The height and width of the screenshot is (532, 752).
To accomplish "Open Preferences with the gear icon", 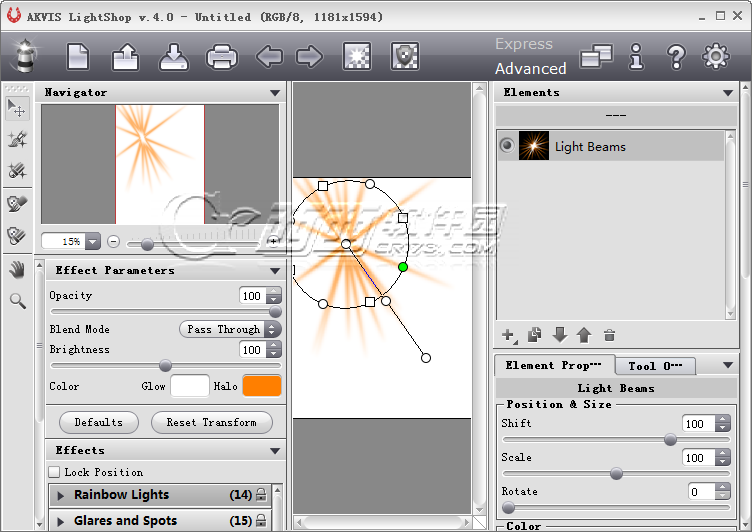I will click(x=716, y=56).
